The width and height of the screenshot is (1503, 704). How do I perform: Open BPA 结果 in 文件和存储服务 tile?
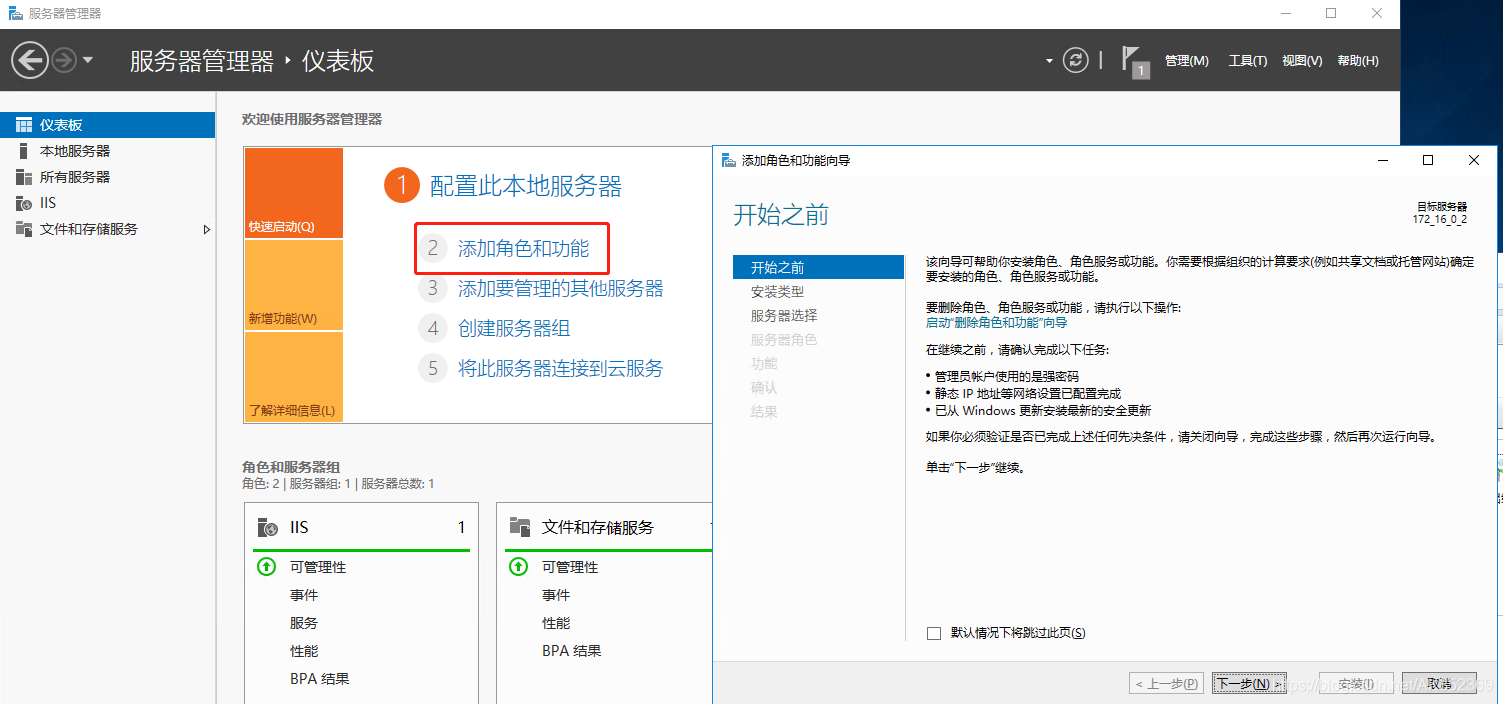pos(572,651)
